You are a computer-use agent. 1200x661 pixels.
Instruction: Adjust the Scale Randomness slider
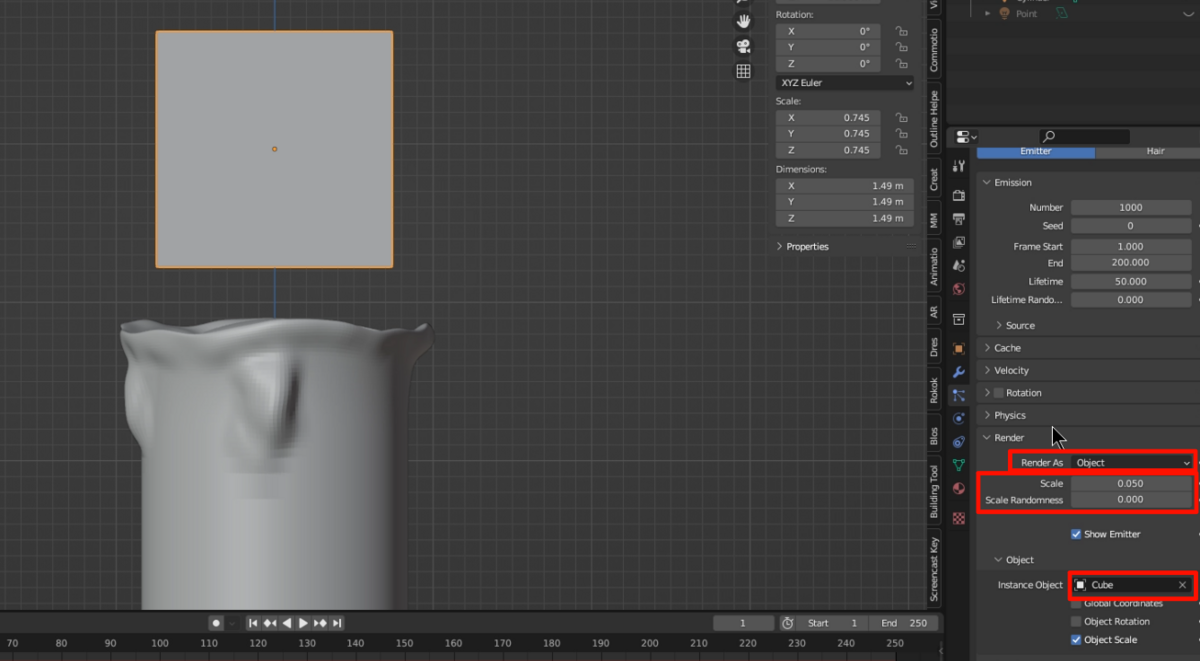1132,499
